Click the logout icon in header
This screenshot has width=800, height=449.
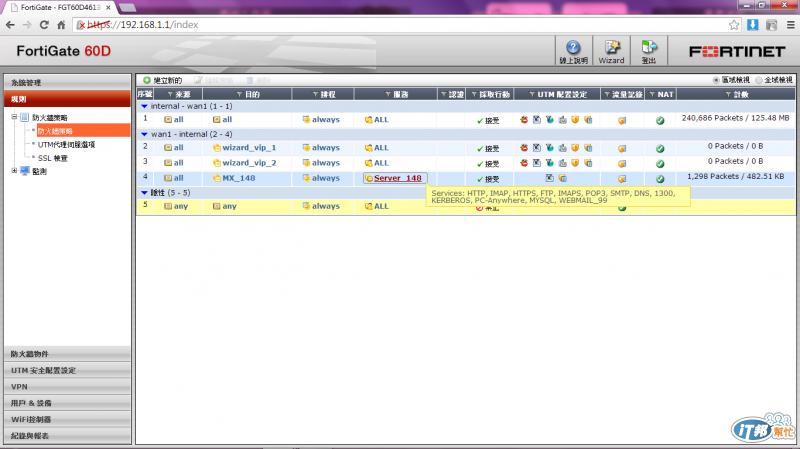648,51
